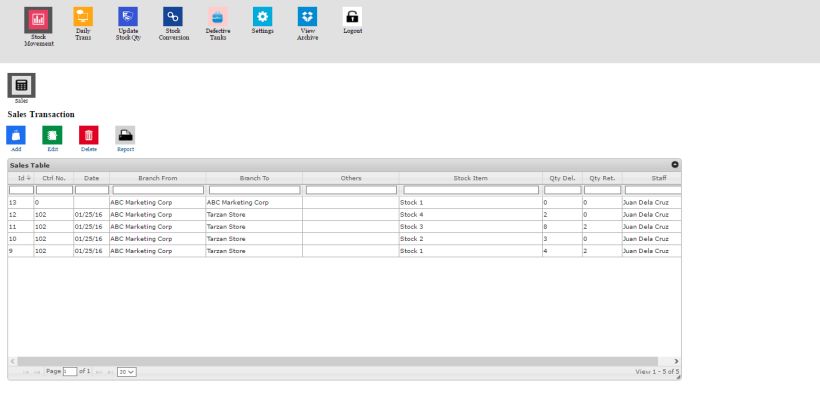Viewport: 820px width, 401px height.
Task: Open the Stock Movement module
Action: tap(39, 20)
